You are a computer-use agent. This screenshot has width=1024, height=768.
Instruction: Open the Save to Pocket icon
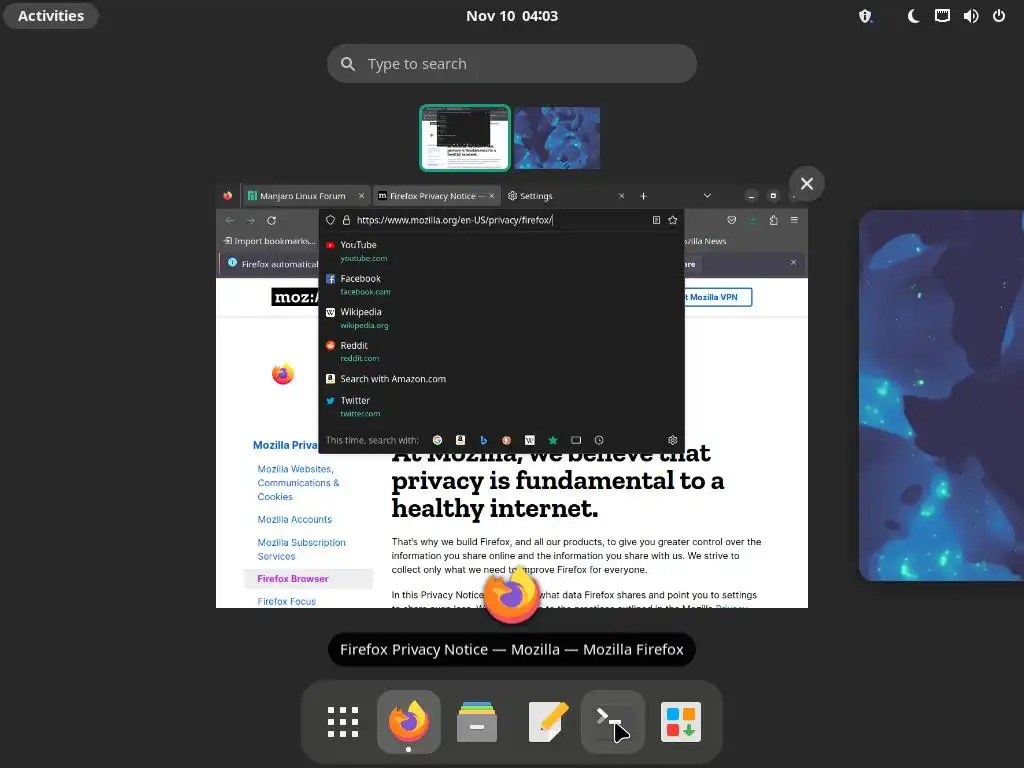(x=731, y=220)
